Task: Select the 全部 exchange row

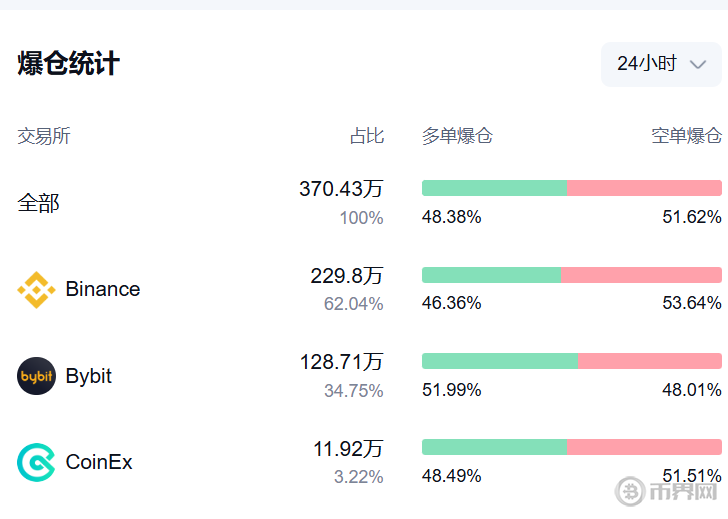Action: pos(39,203)
